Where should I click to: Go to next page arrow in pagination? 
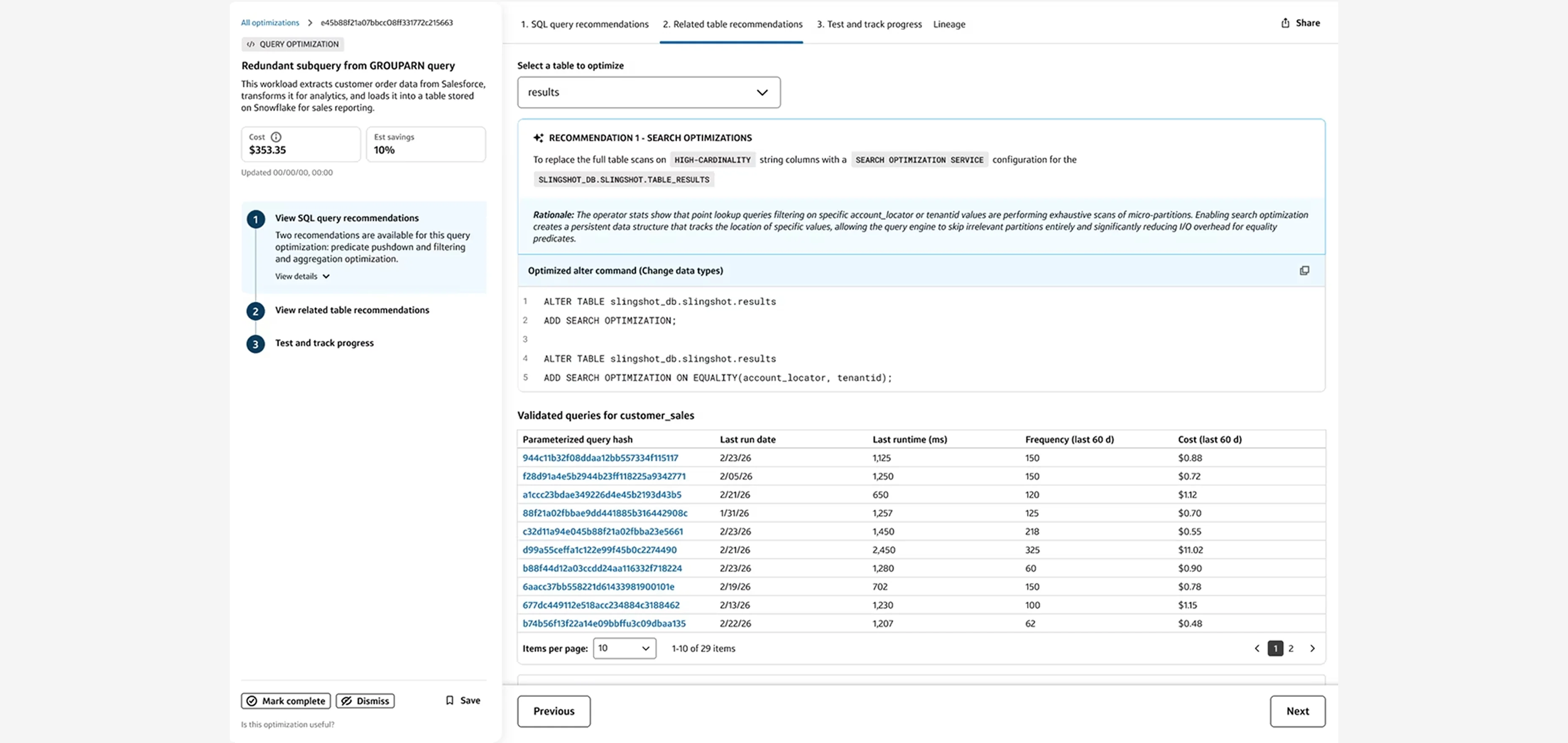(1312, 648)
